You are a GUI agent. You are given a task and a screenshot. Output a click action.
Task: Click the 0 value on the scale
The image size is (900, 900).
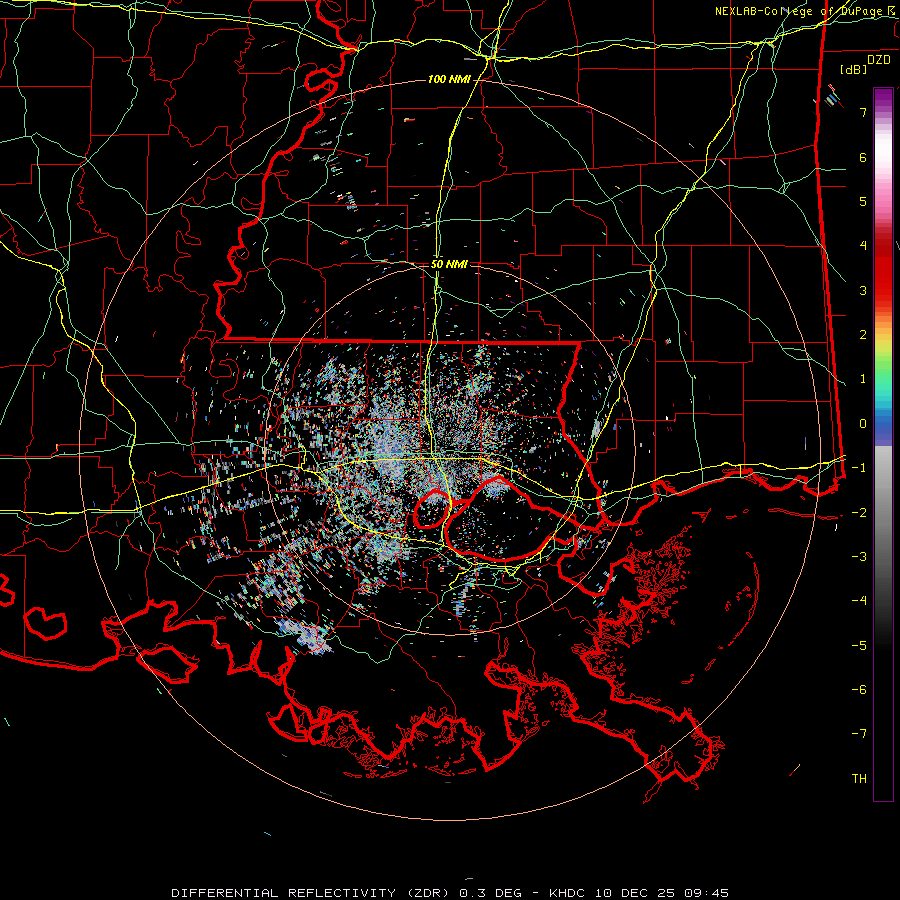click(x=863, y=424)
